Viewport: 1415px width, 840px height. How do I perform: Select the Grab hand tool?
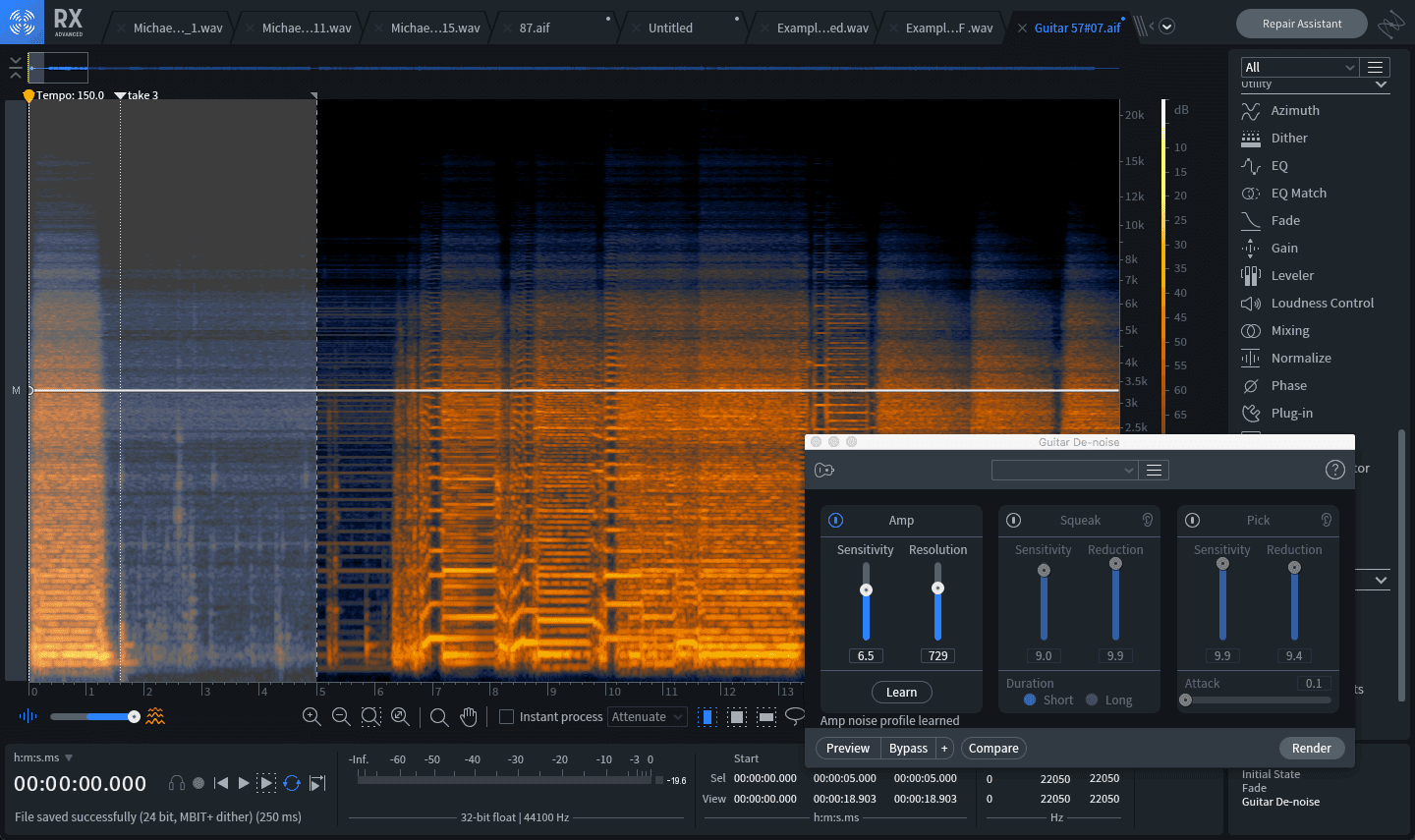(x=469, y=717)
